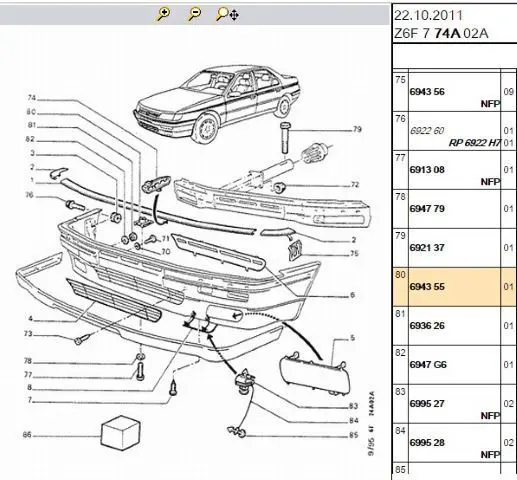
Task: Click callout 77 in the diagram
Action: click(28, 375)
